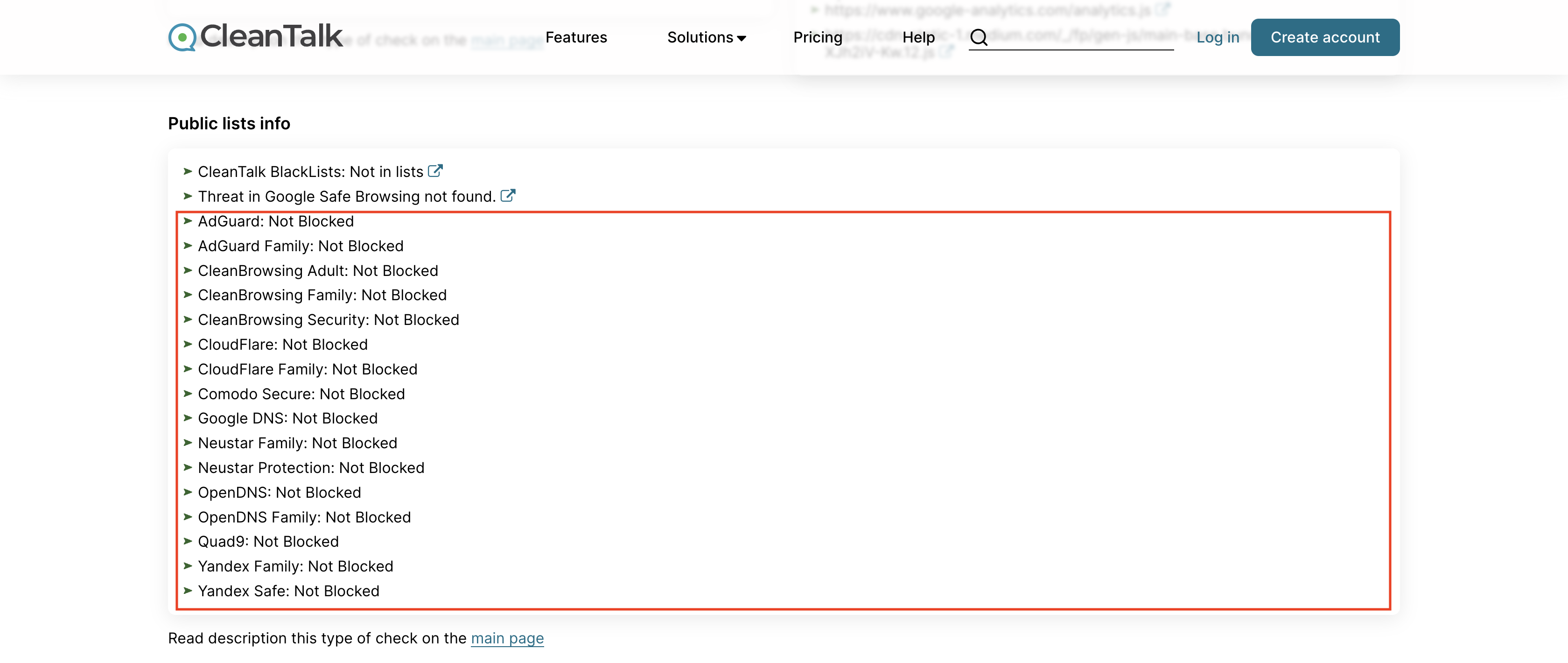Open CleanTalk BlackLists external link icon

point(434,171)
